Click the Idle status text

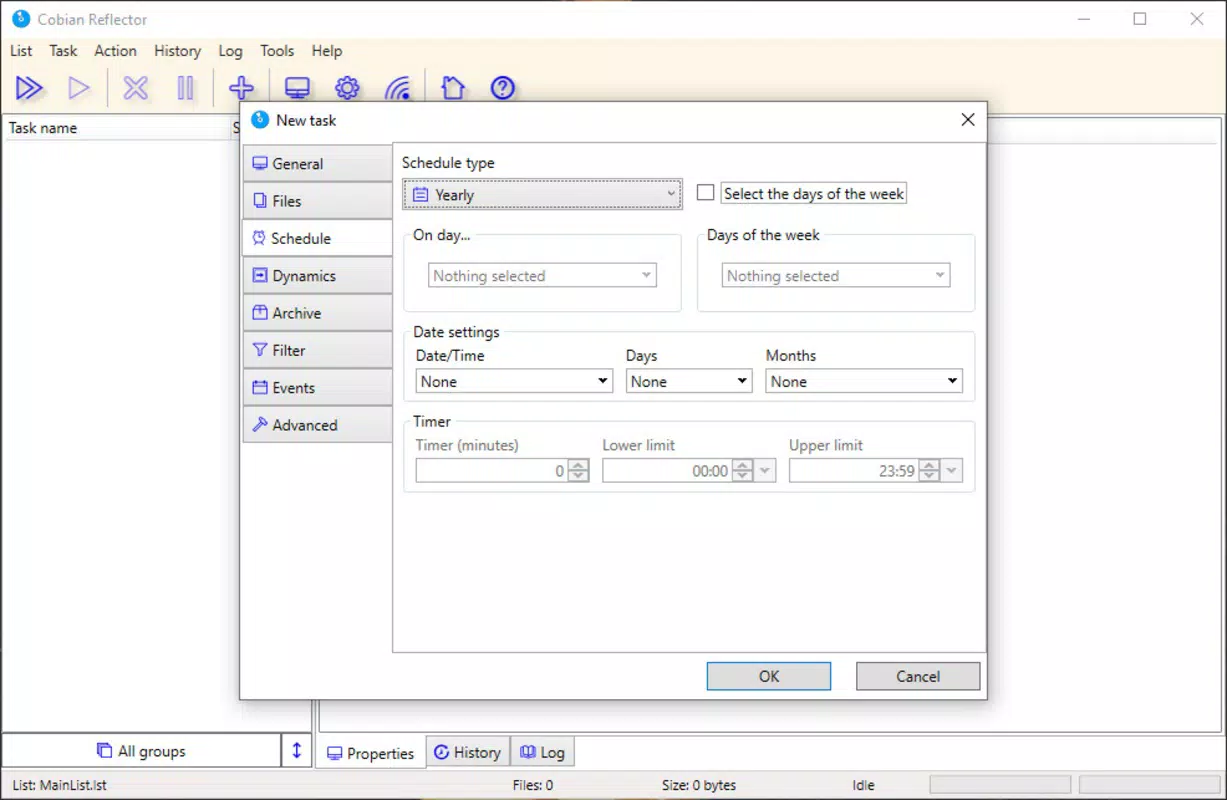click(x=864, y=785)
